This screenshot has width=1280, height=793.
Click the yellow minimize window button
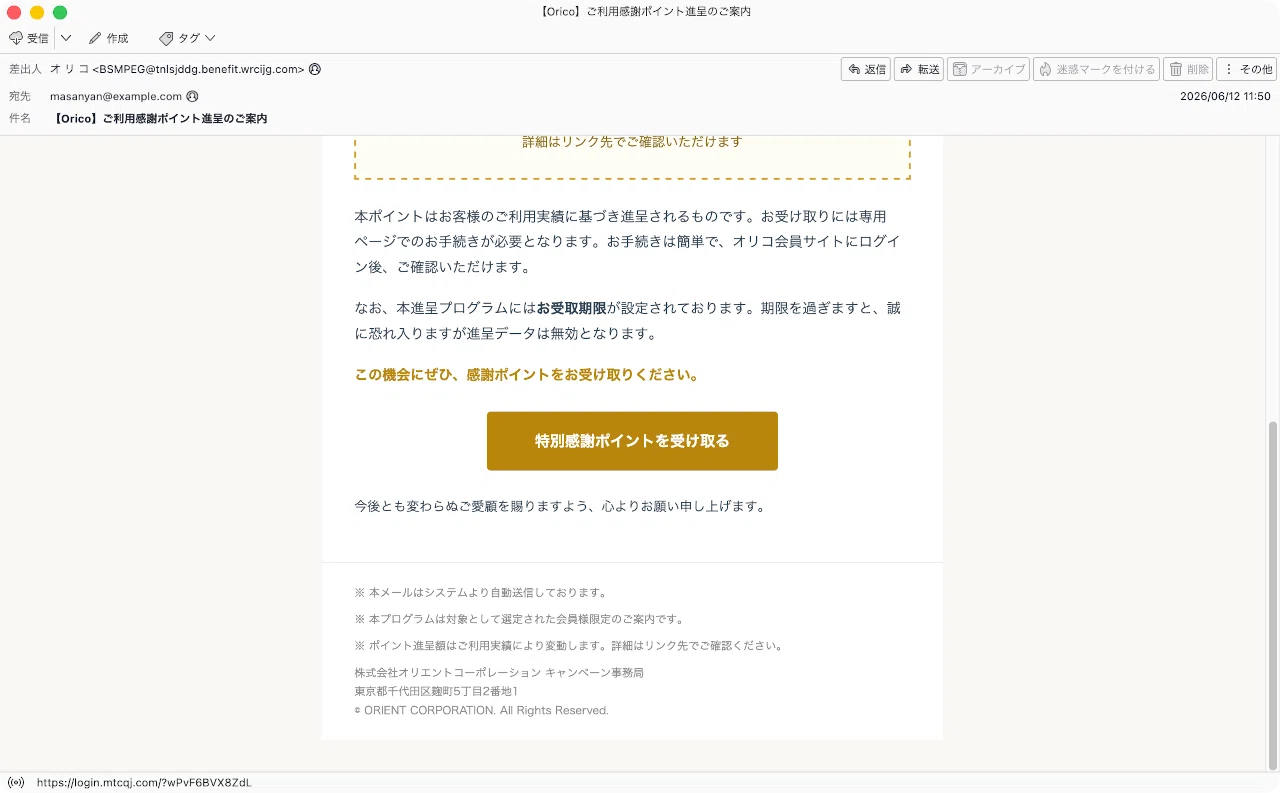pyautogui.click(x=37, y=12)
